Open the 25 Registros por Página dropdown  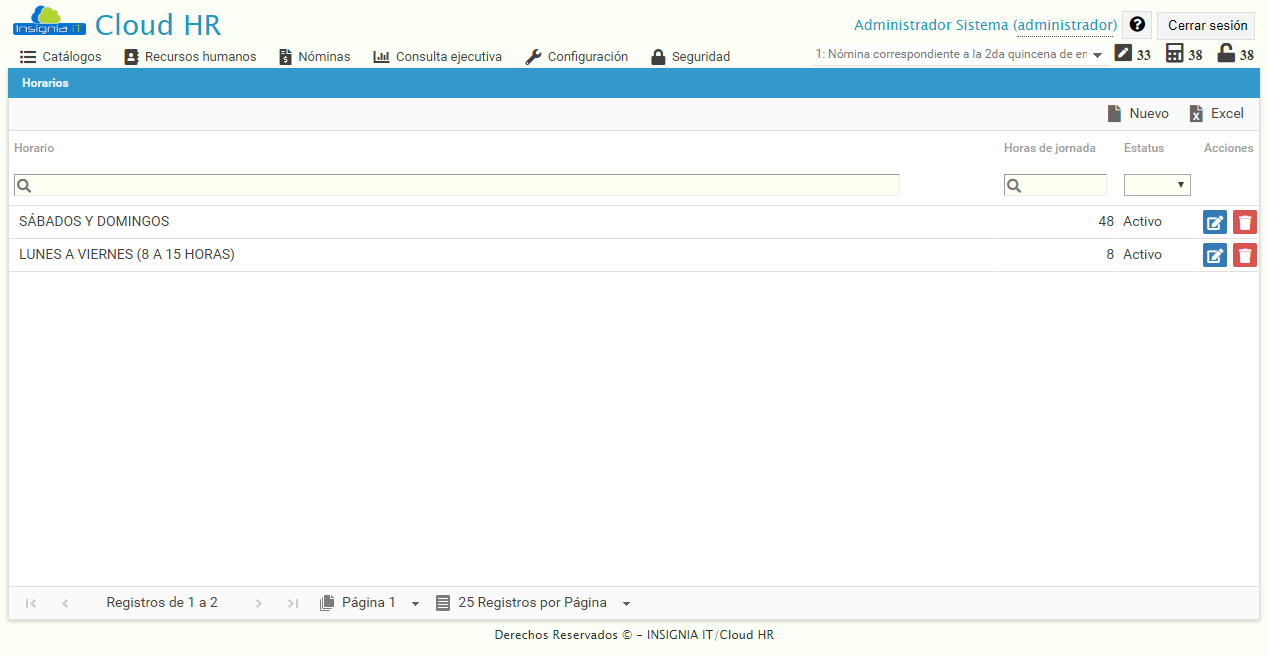(626, 602)
